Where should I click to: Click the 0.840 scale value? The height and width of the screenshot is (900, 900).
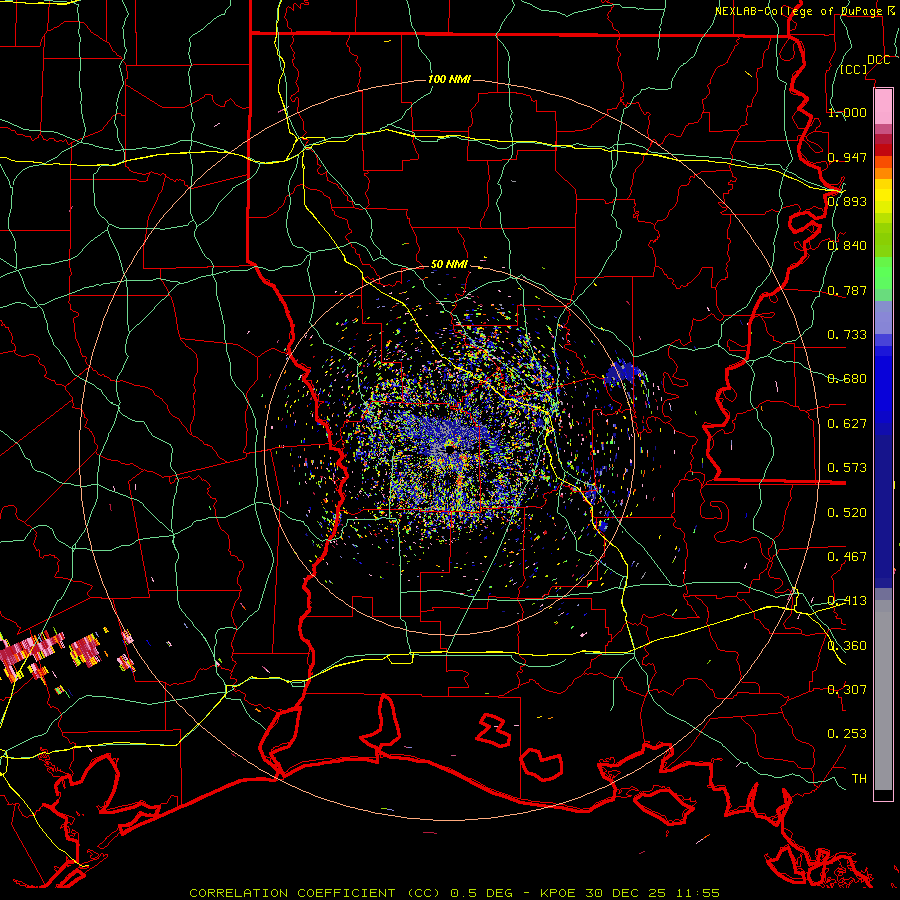pos(847,246)
